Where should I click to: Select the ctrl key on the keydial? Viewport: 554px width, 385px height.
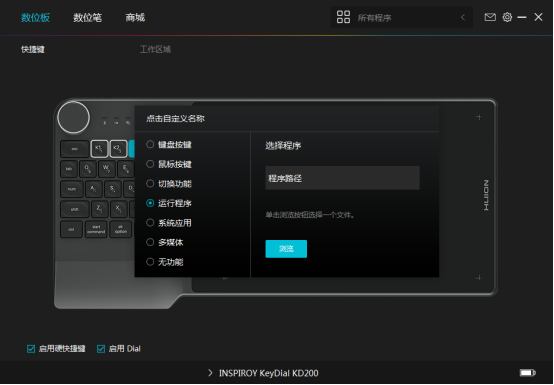71,229
